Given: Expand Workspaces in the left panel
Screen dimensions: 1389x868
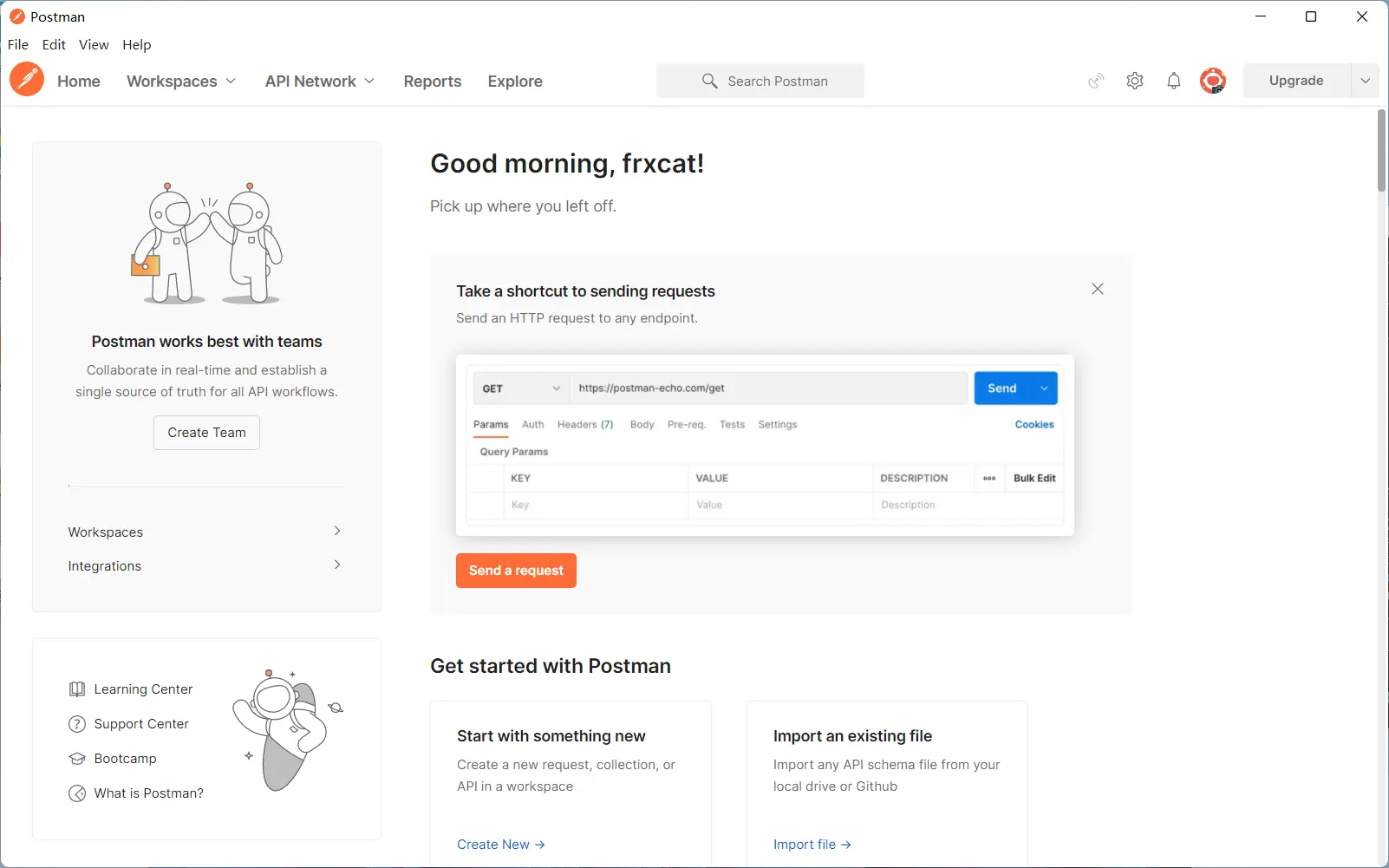Looking at the screenshot, I should 206,532.
